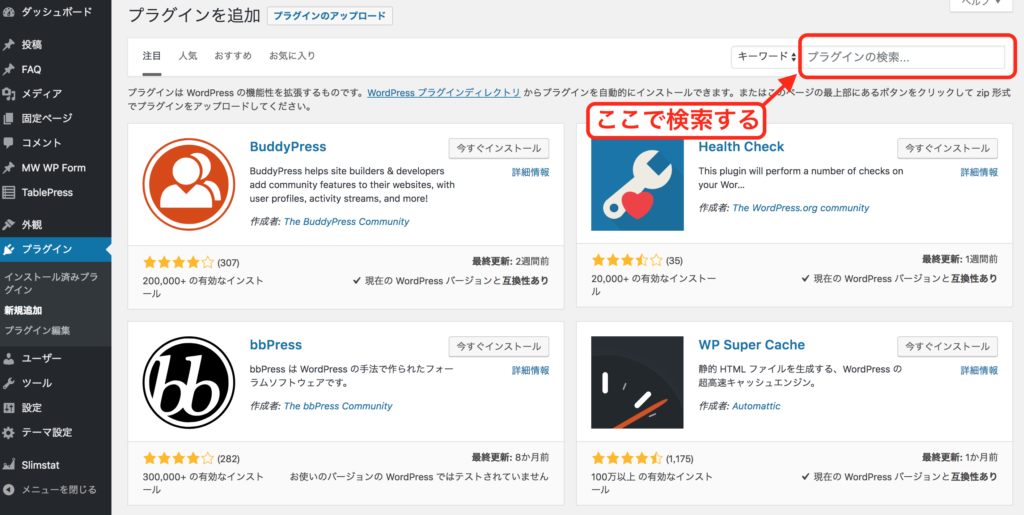Switch to the Favorites (お気に入り) tab
Screen dimensions: 1024x515
point(294,56)
